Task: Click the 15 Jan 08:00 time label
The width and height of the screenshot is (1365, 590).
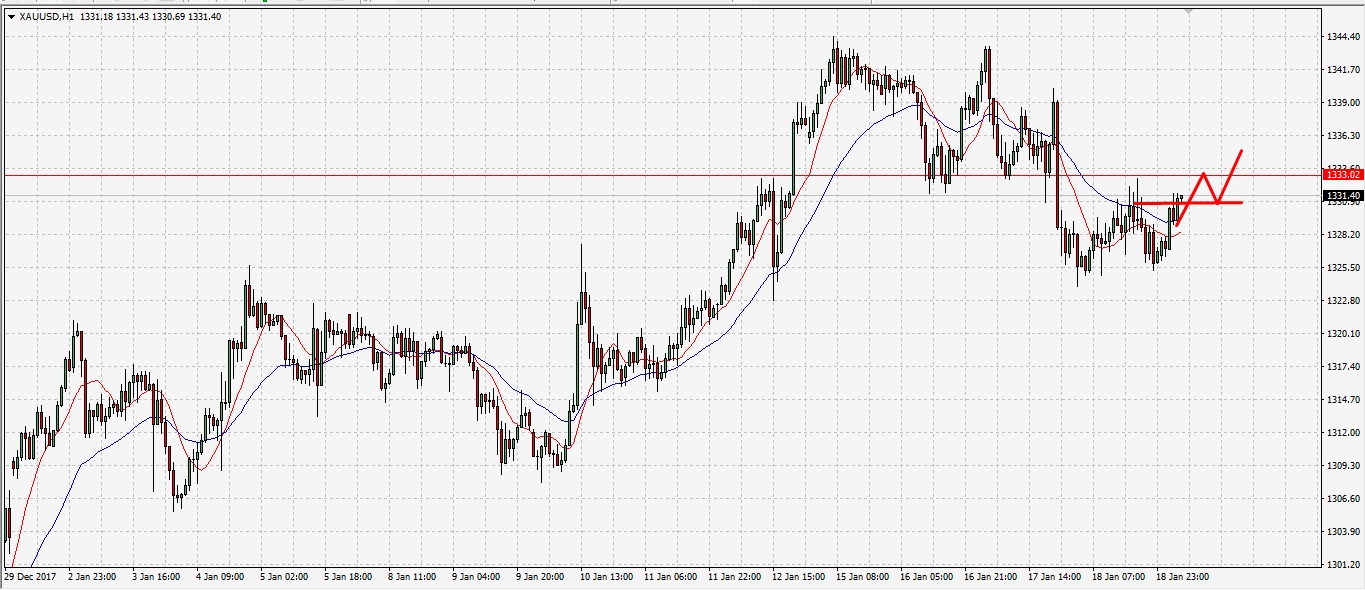Action: point(861,577)
